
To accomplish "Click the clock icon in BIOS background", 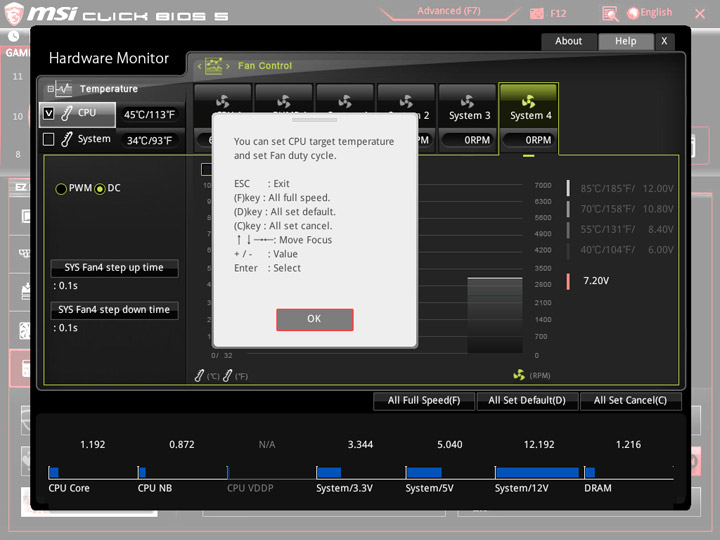I will (x=13, y=36).
